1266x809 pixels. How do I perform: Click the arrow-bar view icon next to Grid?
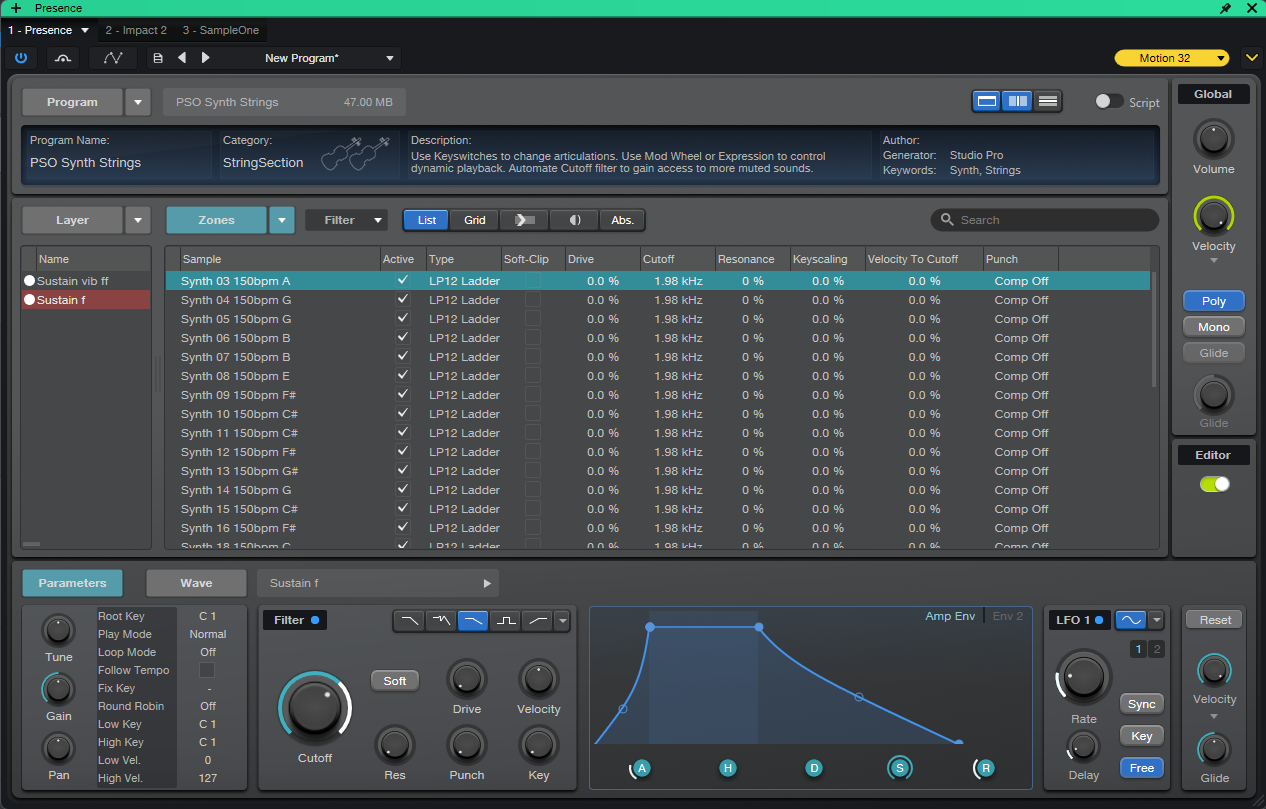point(525,220)
